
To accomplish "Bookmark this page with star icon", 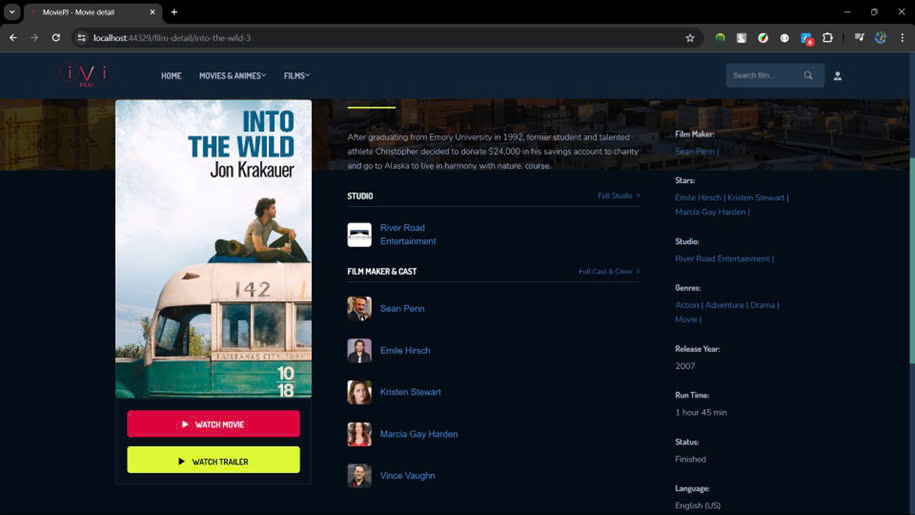I will pyautogui.click(x=690, y=38).
